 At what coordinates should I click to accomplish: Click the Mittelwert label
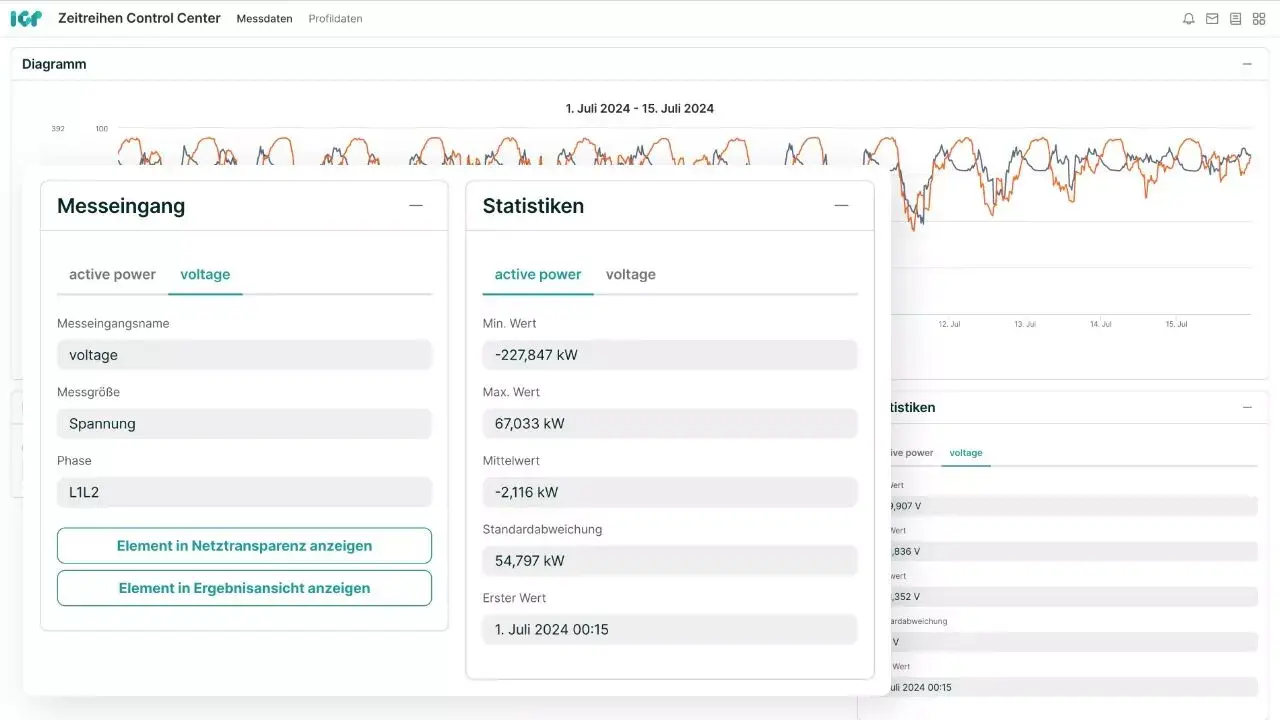[x=511, y=461]
